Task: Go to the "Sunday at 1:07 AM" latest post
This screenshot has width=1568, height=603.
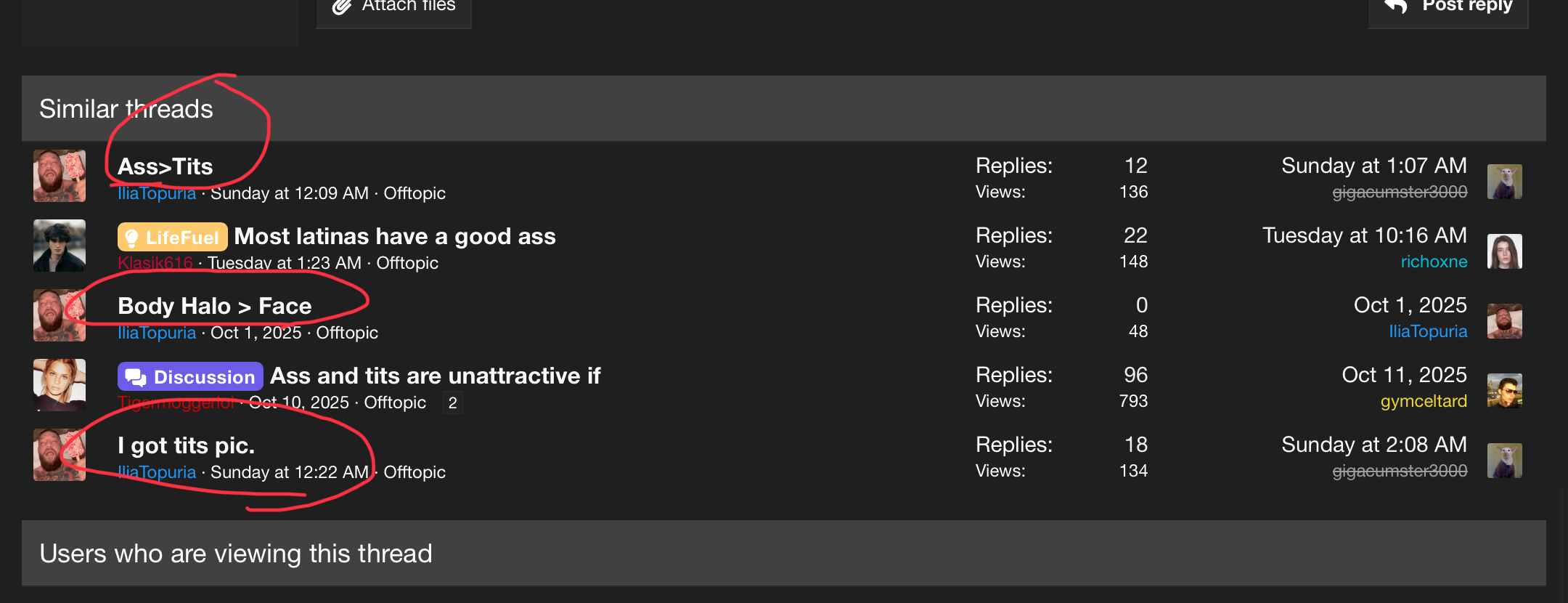Action: click(1373, 166)
